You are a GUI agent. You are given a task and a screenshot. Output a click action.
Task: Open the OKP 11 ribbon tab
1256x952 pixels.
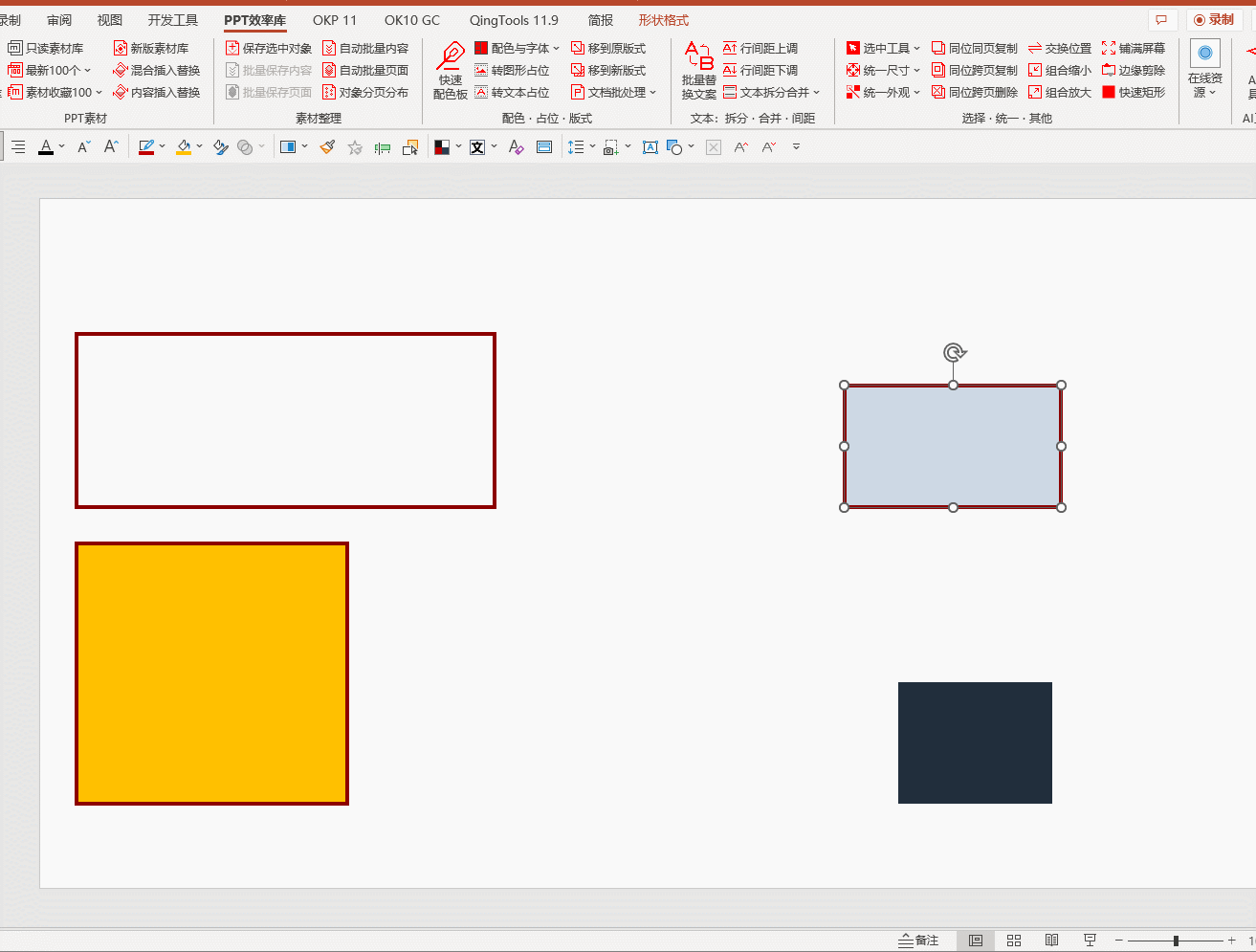(x=335, y=20)
